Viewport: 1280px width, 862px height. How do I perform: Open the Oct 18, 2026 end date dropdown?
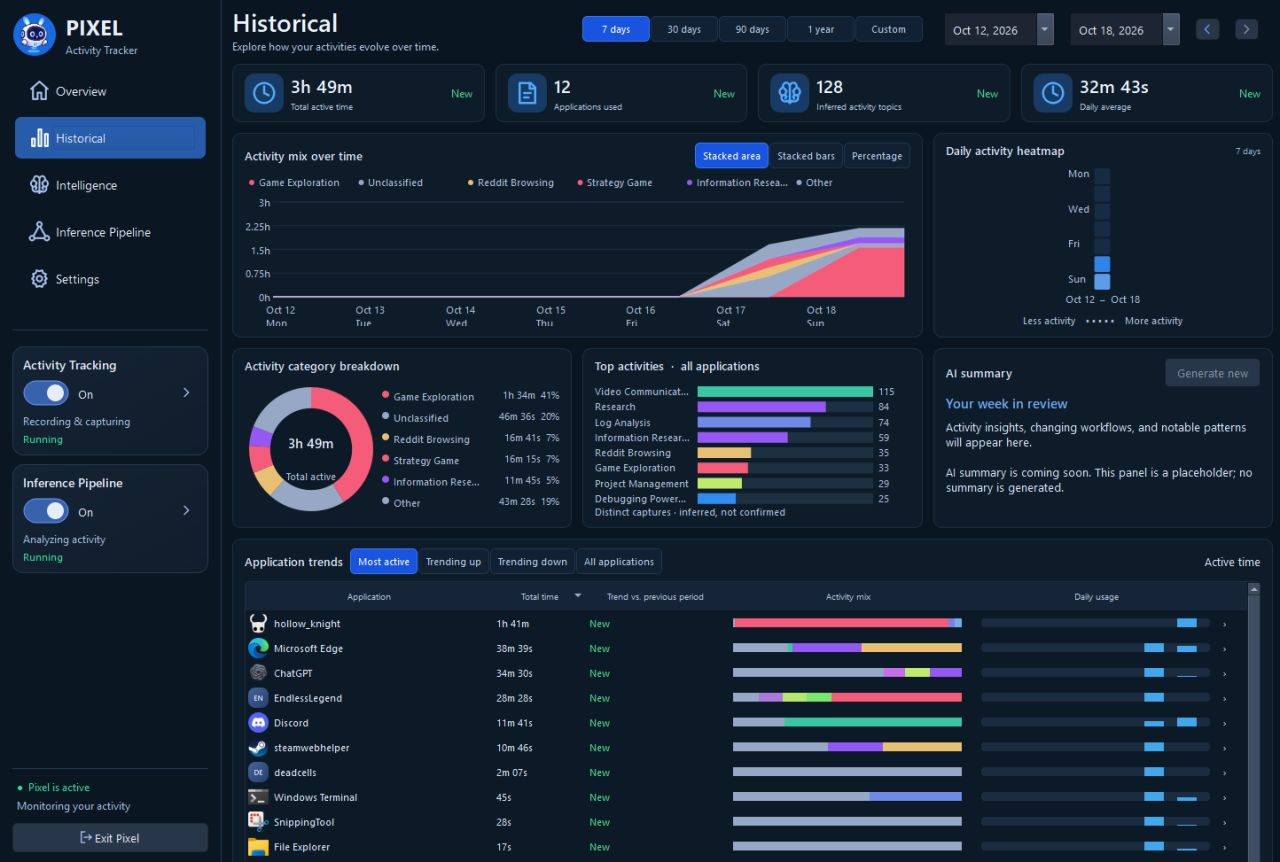[1171, 30]
